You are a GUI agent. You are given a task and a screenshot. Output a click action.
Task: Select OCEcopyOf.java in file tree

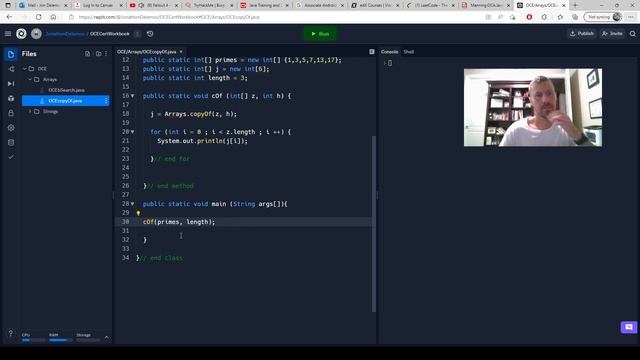pos(65,101)
